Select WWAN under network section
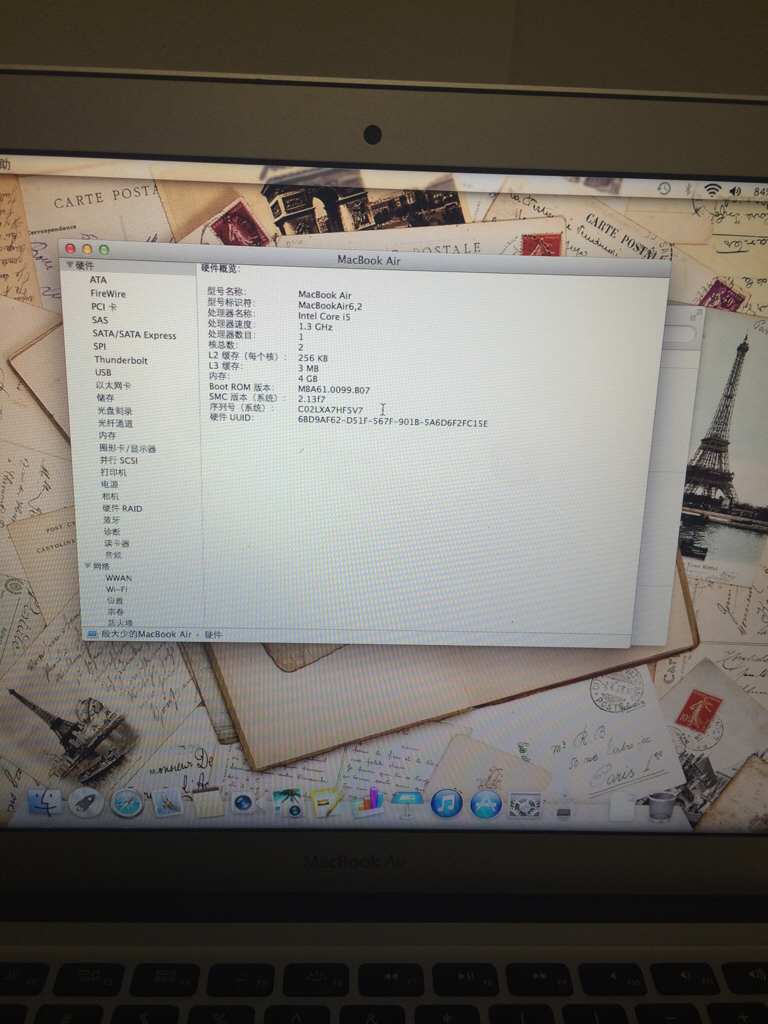 pos(119,578)
